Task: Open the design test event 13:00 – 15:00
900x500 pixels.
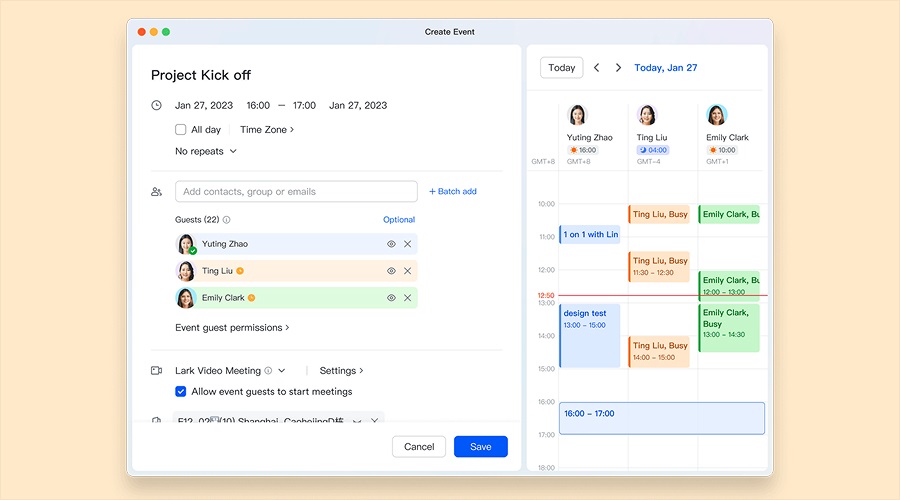Action: [x=589, y=336]
